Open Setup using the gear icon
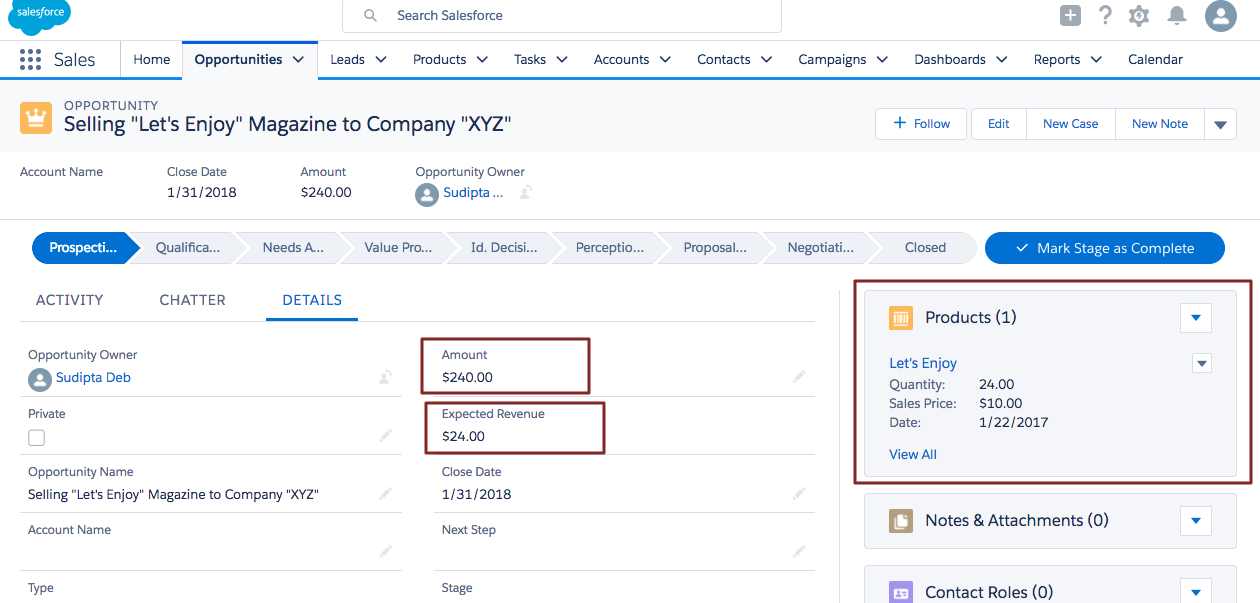 1138,15
